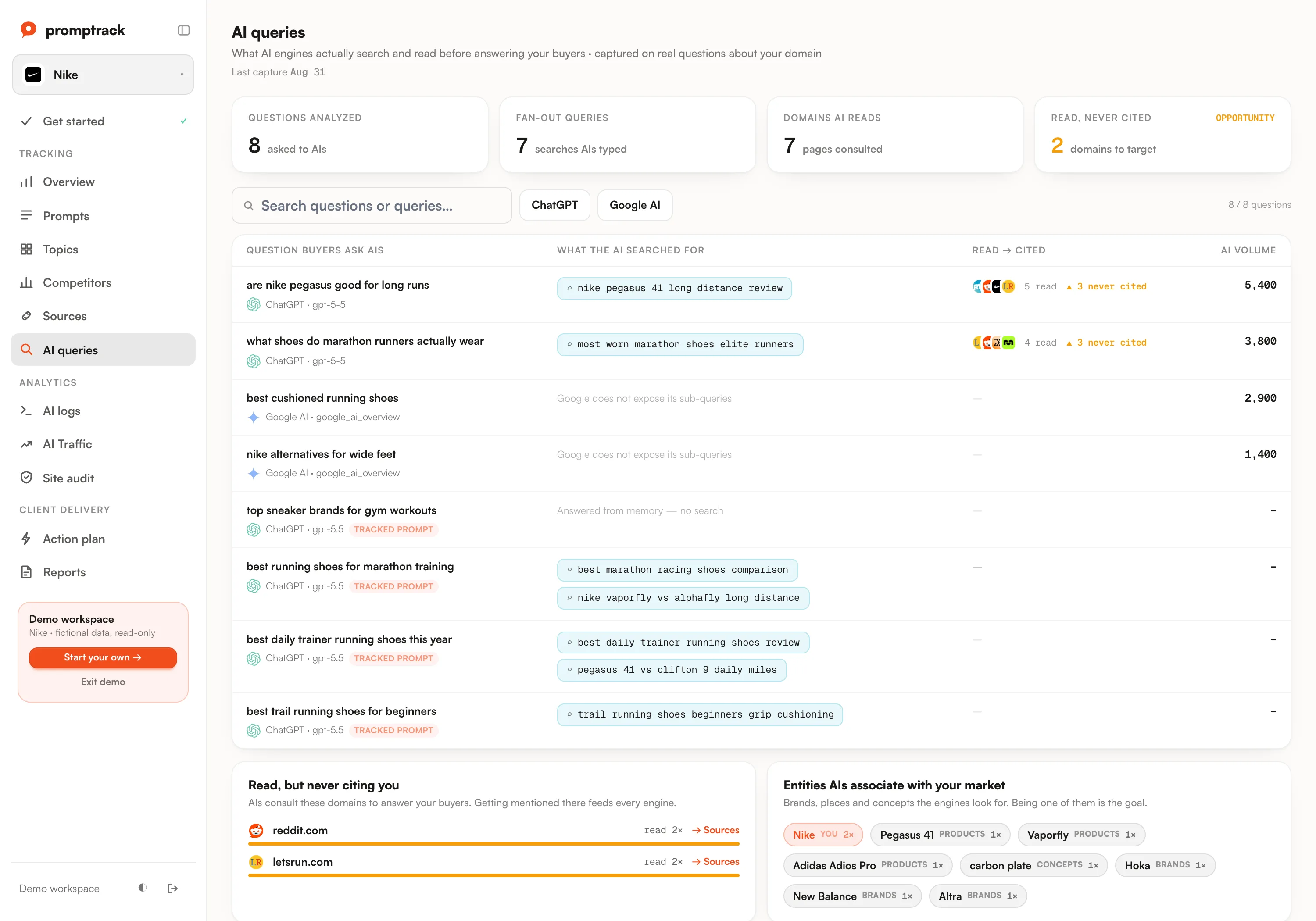The image size is (1316, 921).
Task: Click 'nike pegasus 41 long distance review' query chip
Action: coord(675,288)
